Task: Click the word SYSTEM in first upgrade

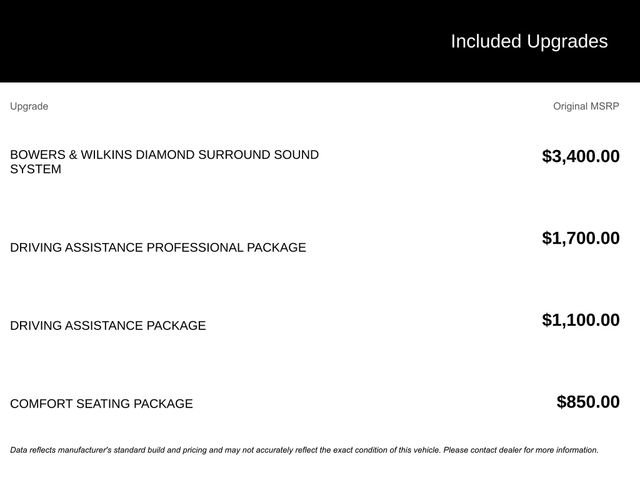Action: pyautogui.click(x=36, y=169)
